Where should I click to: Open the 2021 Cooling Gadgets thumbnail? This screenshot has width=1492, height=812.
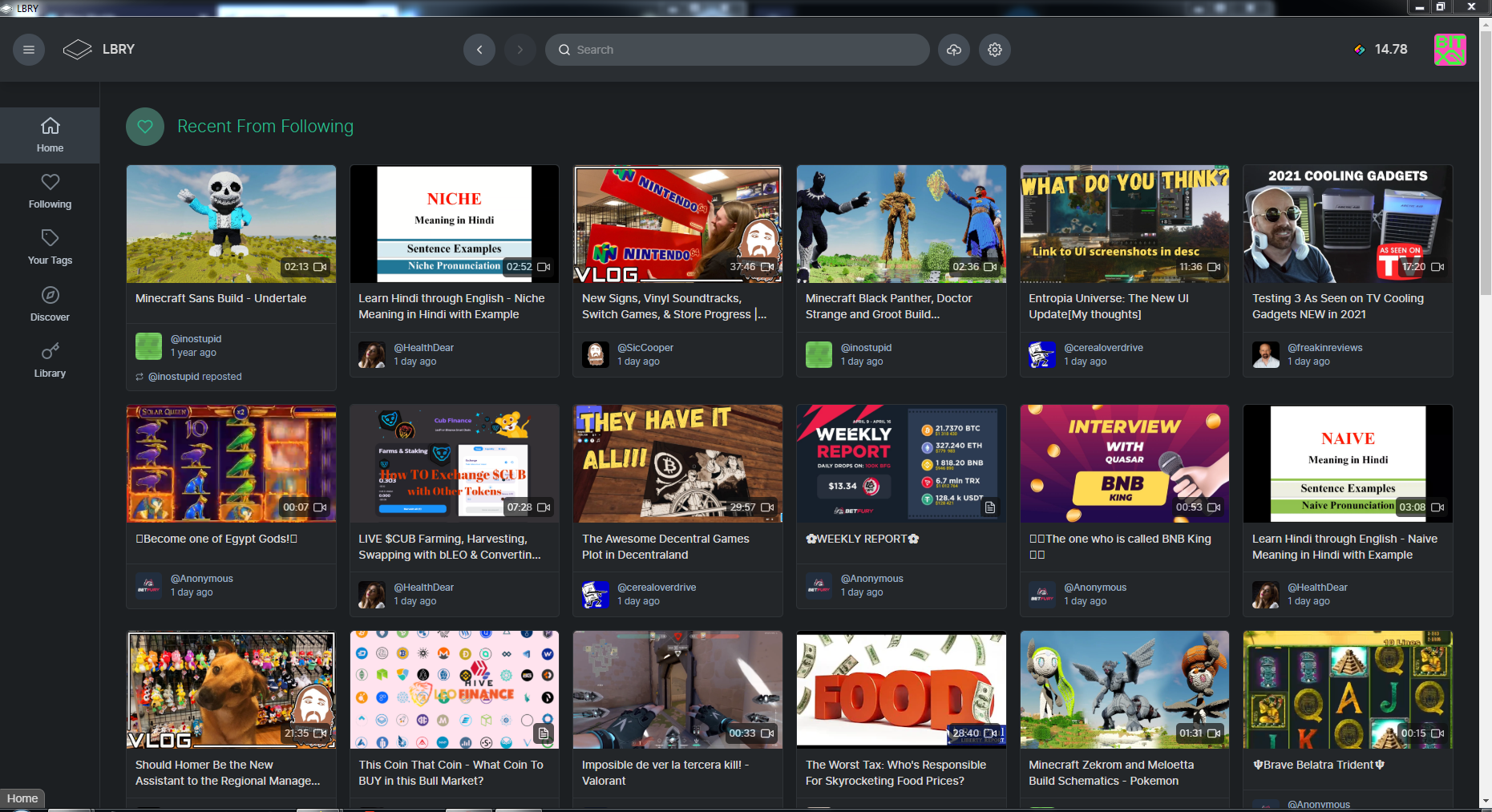[x=1348, y=224]
